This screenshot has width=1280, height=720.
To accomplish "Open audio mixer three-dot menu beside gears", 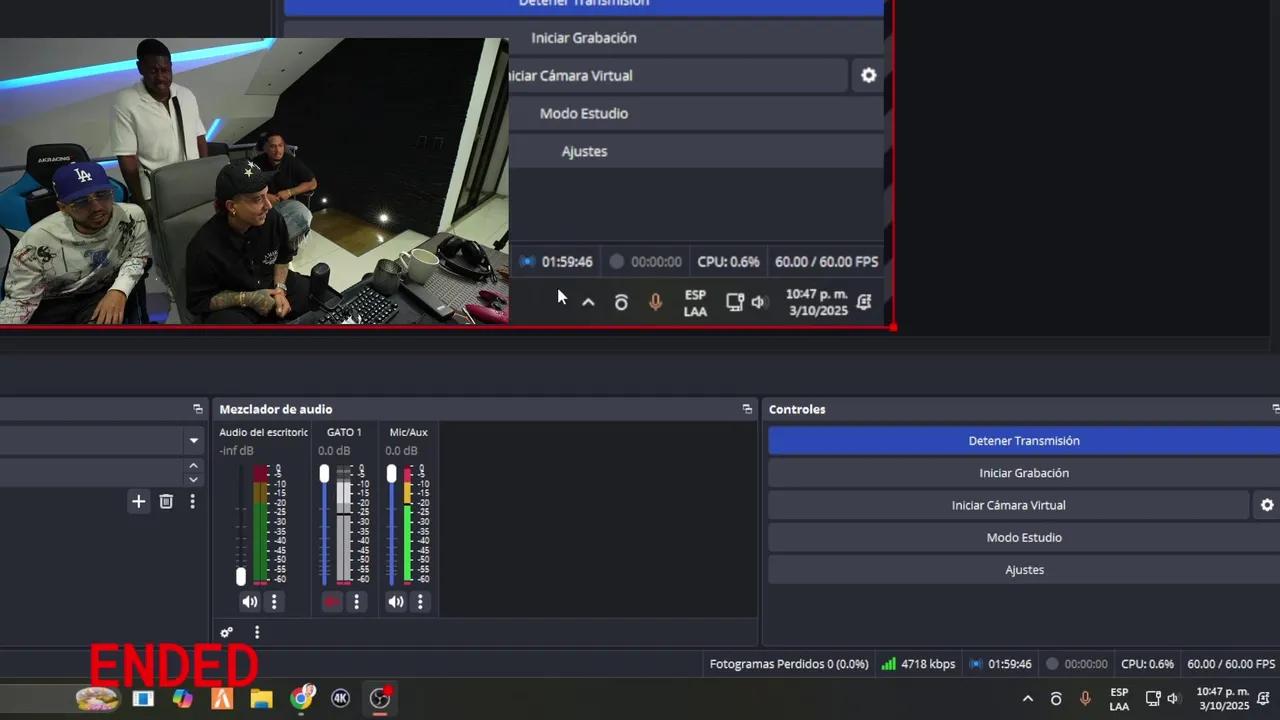I will [257, 633].
